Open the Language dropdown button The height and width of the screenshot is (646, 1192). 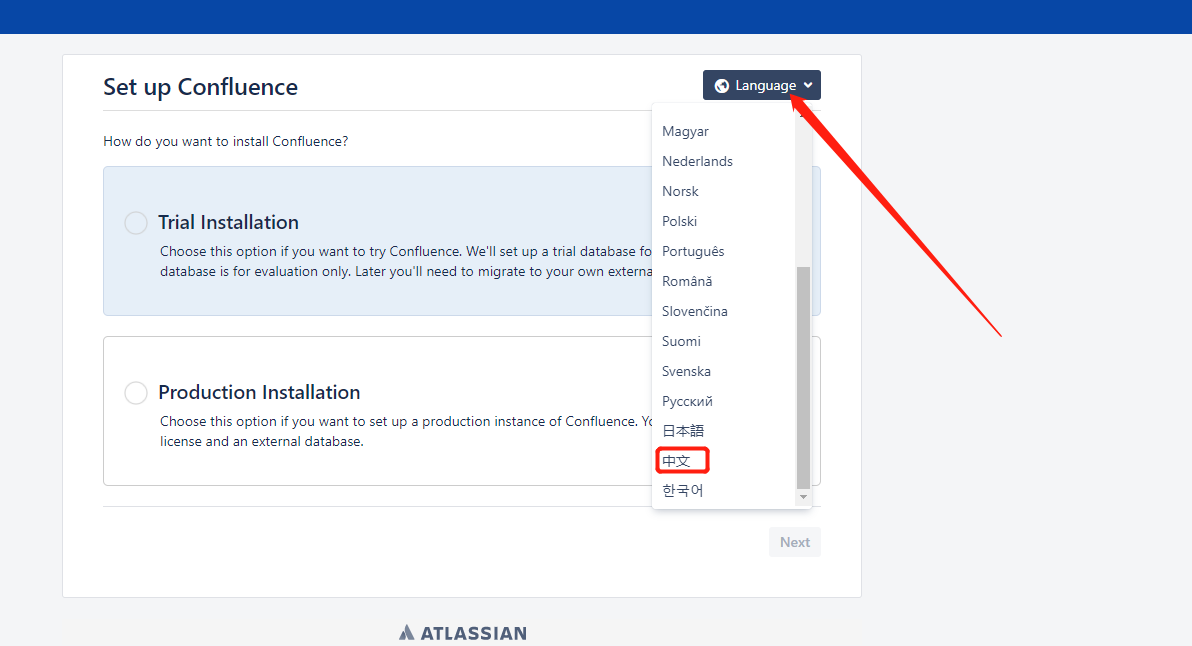pyautogui.click(x=762, y=85)
